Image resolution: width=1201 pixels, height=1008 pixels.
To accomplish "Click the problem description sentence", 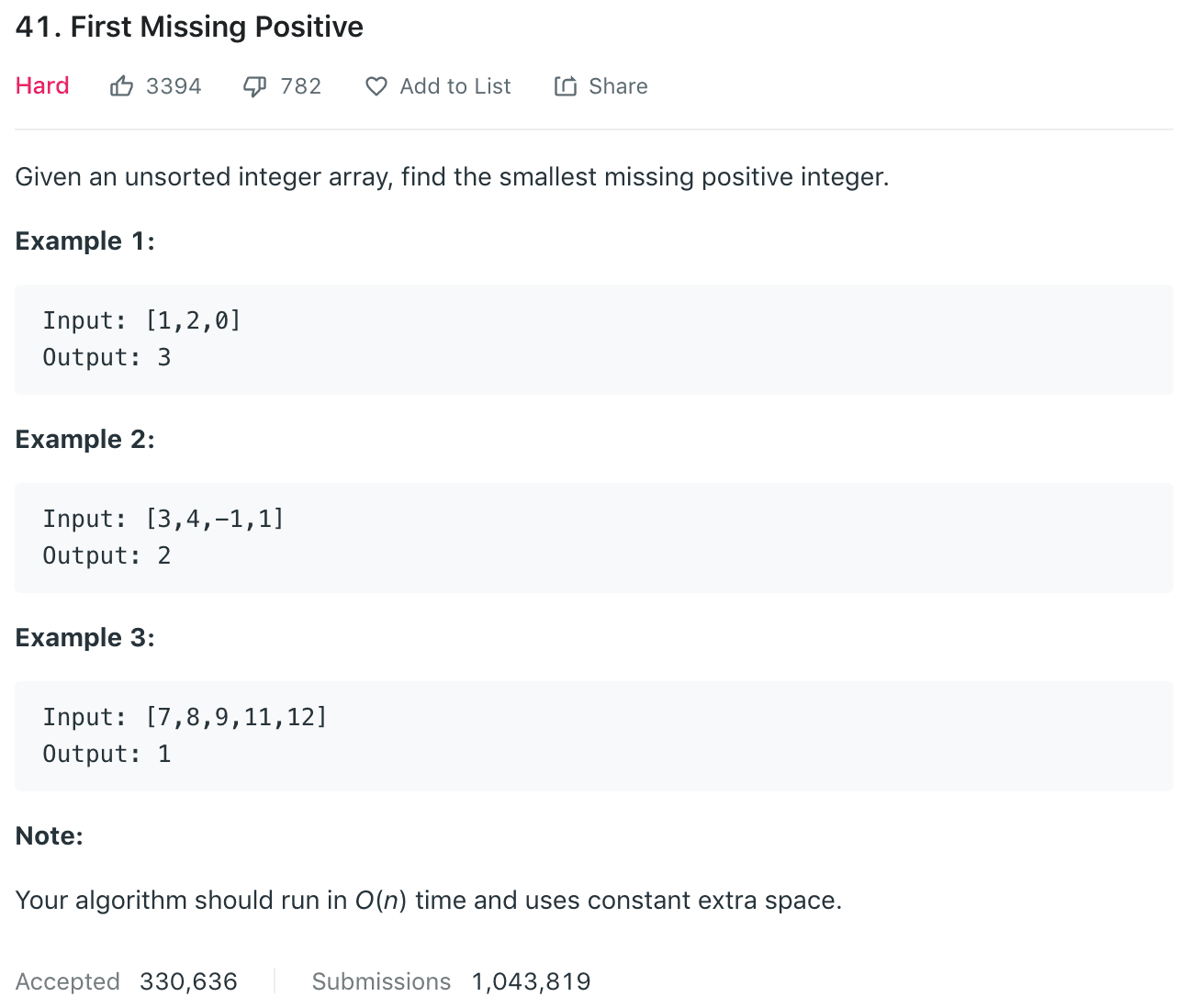I will [452, 177].
